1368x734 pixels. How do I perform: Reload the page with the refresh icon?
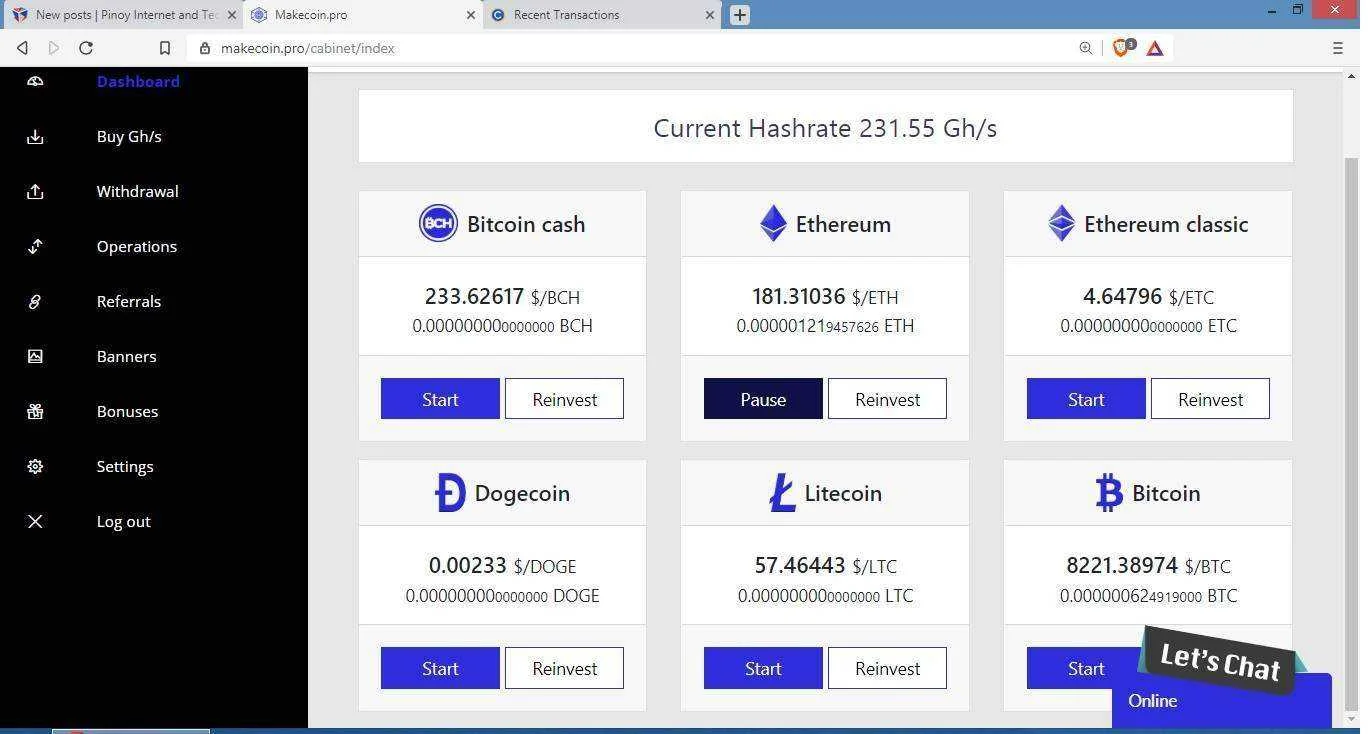86,48
